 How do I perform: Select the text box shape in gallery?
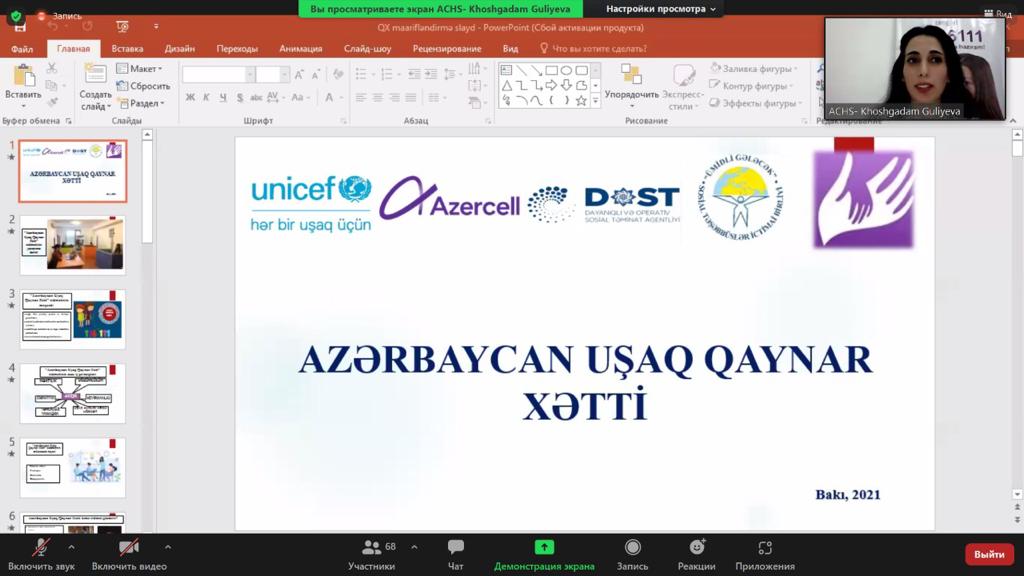[507, 70]
